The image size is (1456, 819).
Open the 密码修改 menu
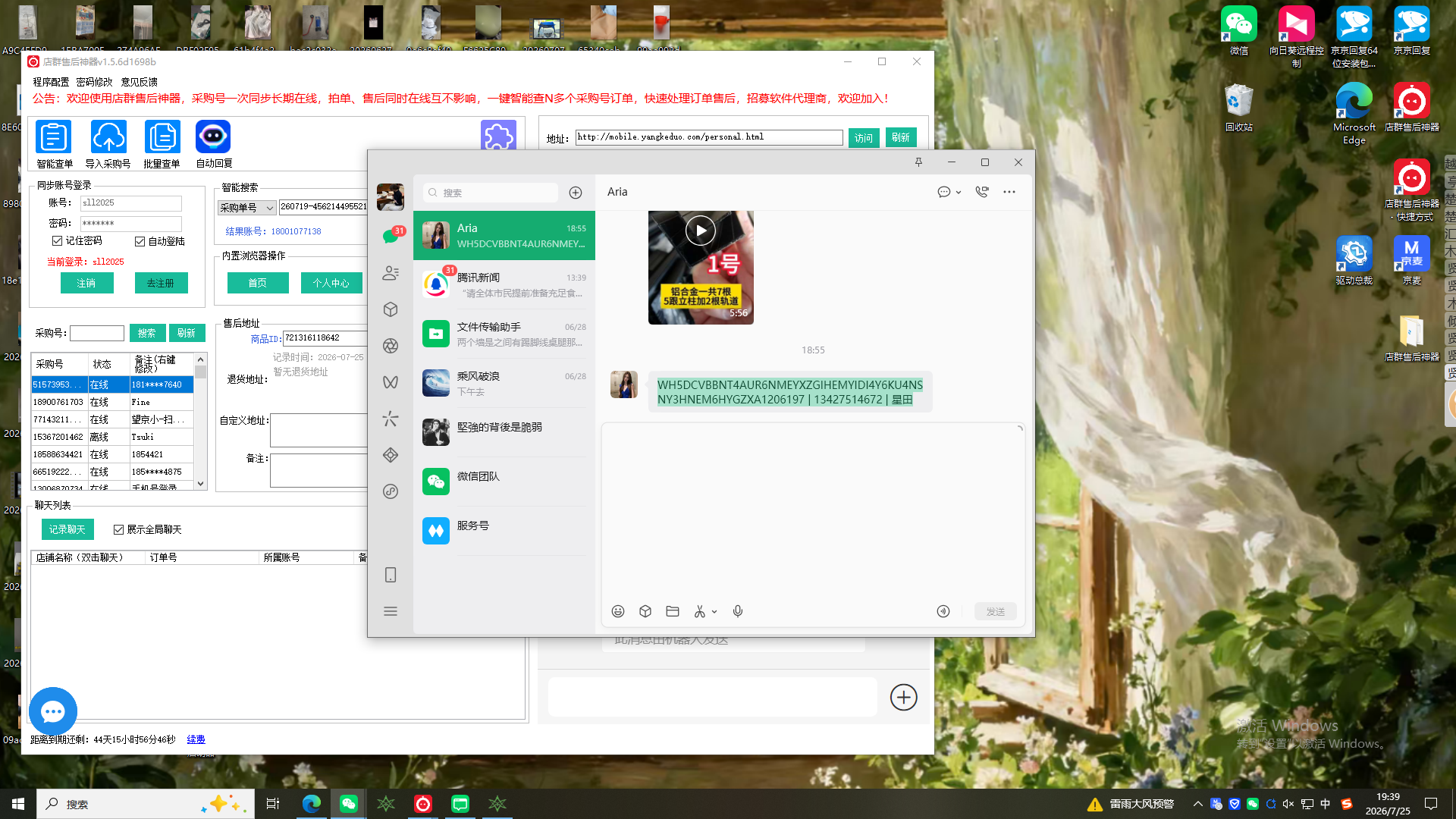(x=94, y=82)
